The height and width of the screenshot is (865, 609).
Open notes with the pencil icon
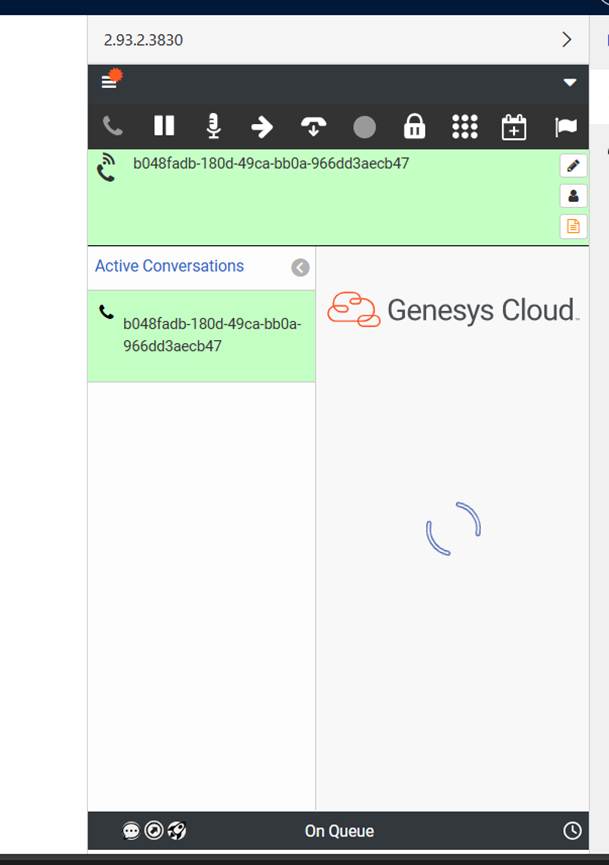click(573, 166)
